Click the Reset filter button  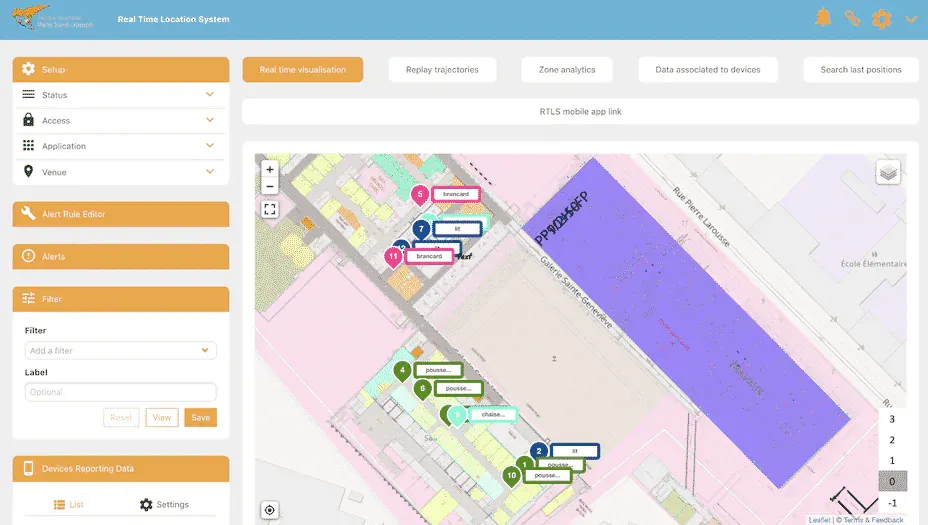coord(121,417)
